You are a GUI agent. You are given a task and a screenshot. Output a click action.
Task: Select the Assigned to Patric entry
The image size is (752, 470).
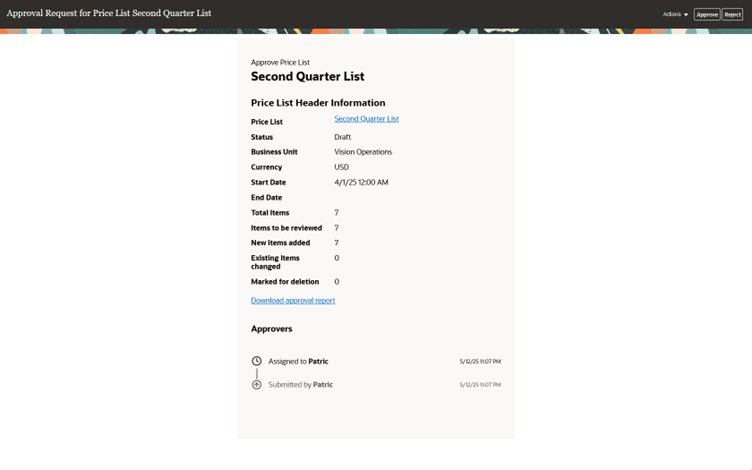298,361
